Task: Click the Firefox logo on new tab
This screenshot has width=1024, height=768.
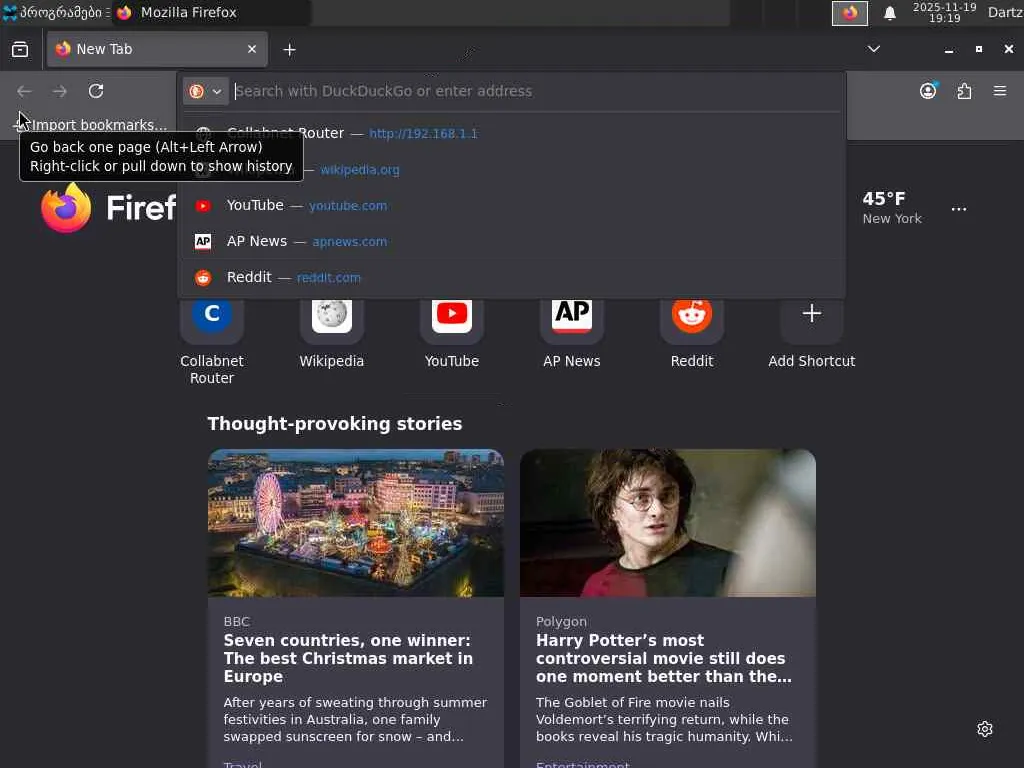Action: [66, 208]
